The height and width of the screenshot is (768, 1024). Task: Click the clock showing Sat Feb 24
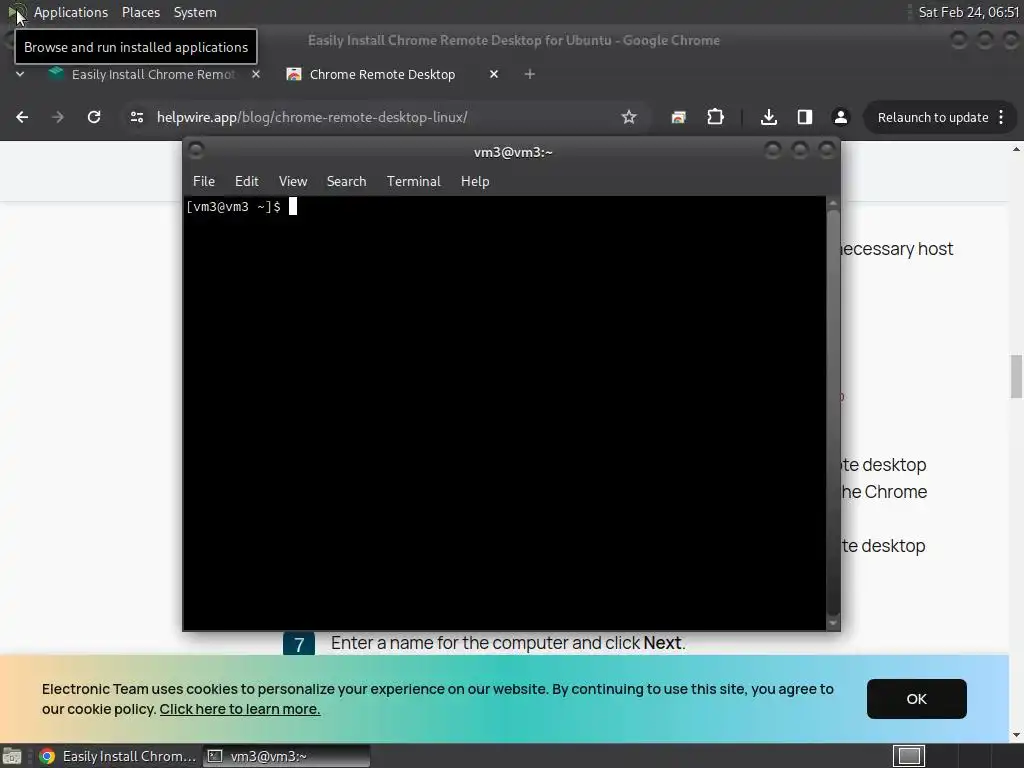(968, 12)
